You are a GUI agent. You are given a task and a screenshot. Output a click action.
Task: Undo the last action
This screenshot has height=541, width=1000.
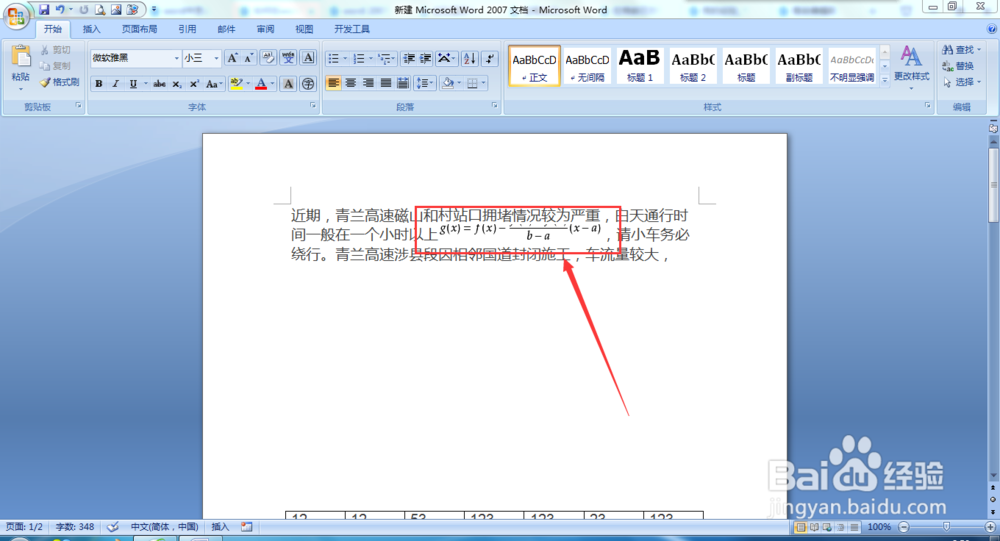(x=60, y=10)
